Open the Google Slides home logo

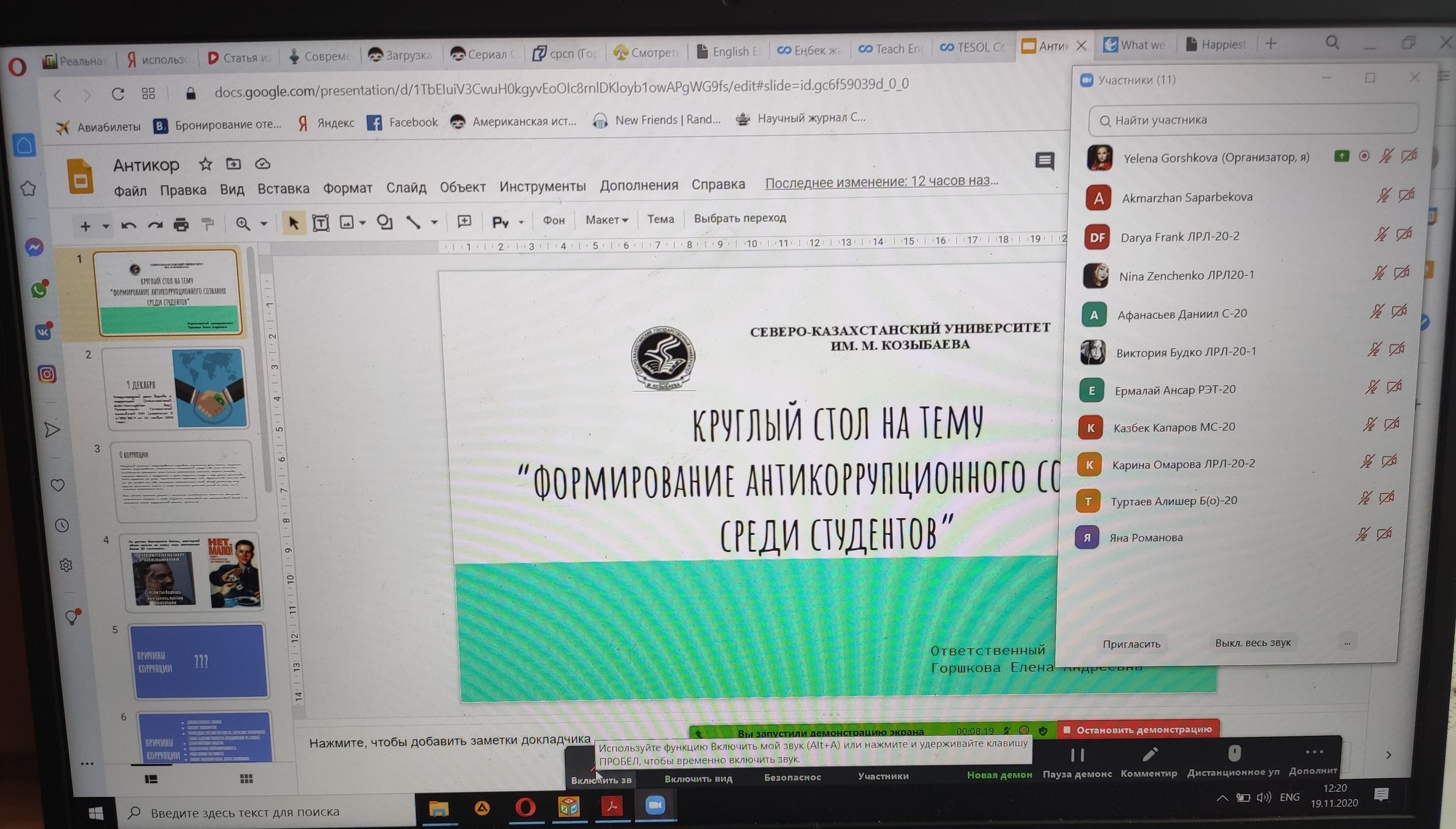80,176
